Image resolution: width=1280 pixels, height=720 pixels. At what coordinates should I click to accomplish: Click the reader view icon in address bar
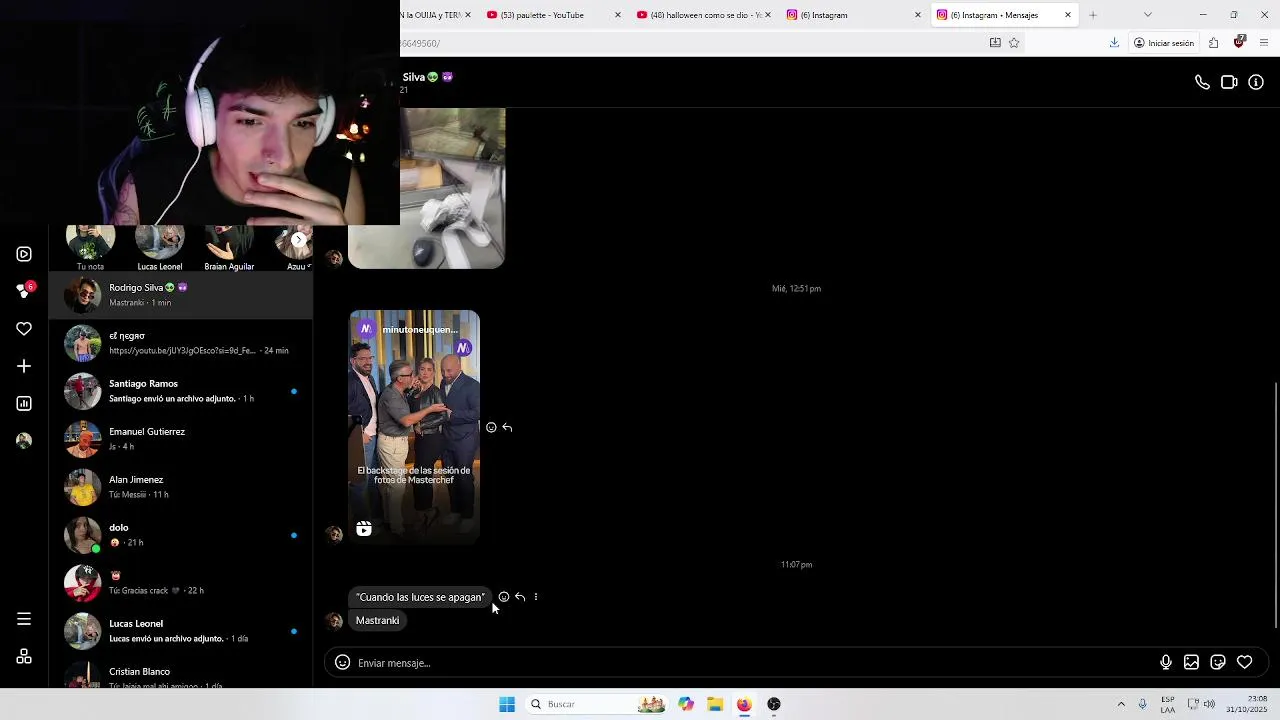pyautogui.click(x=995, y=43)
